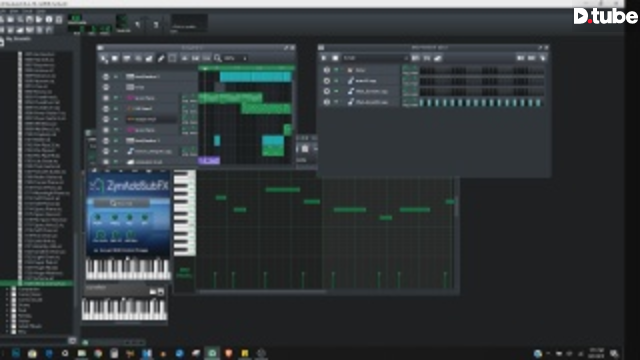
Task: Click the Stop button in Song Editor toolbar
Action: tap(115, 58)
